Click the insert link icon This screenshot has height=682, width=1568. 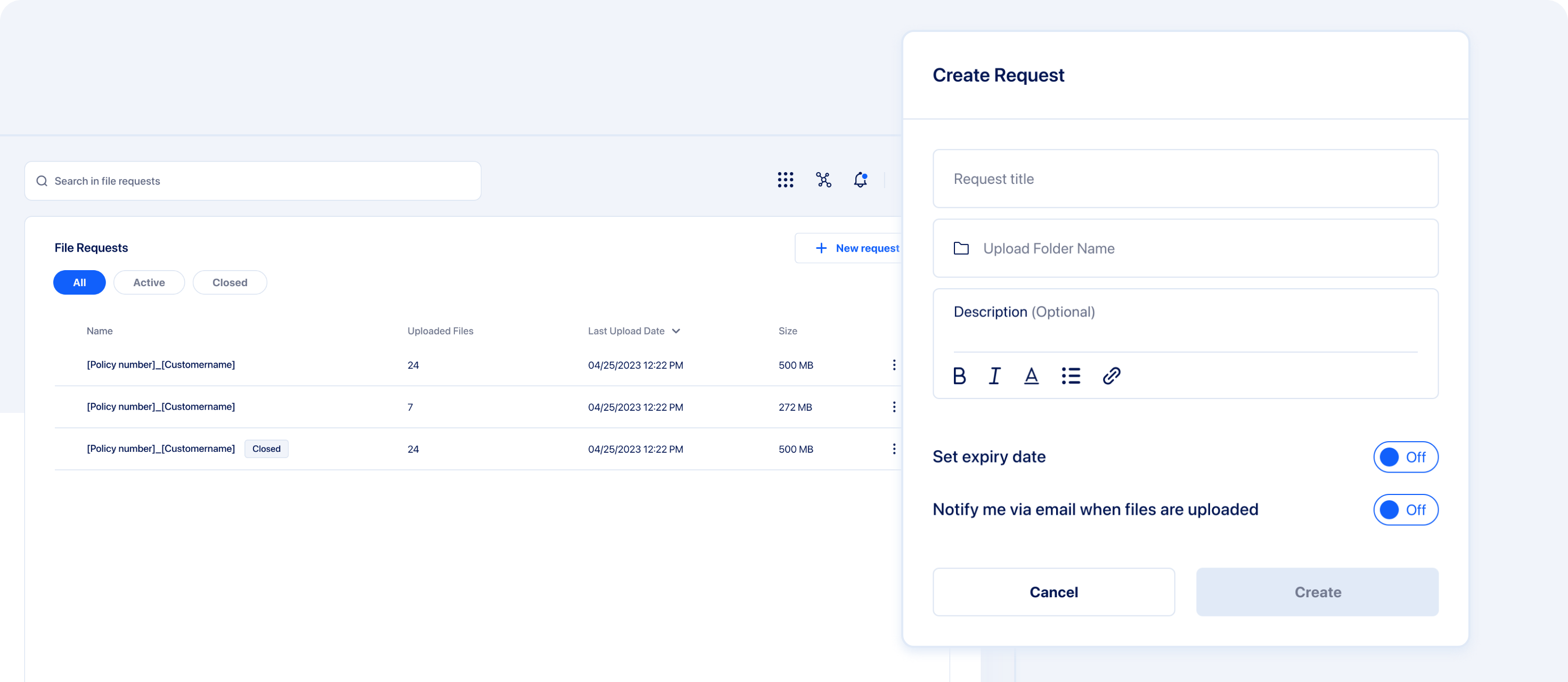[1112, 376]
